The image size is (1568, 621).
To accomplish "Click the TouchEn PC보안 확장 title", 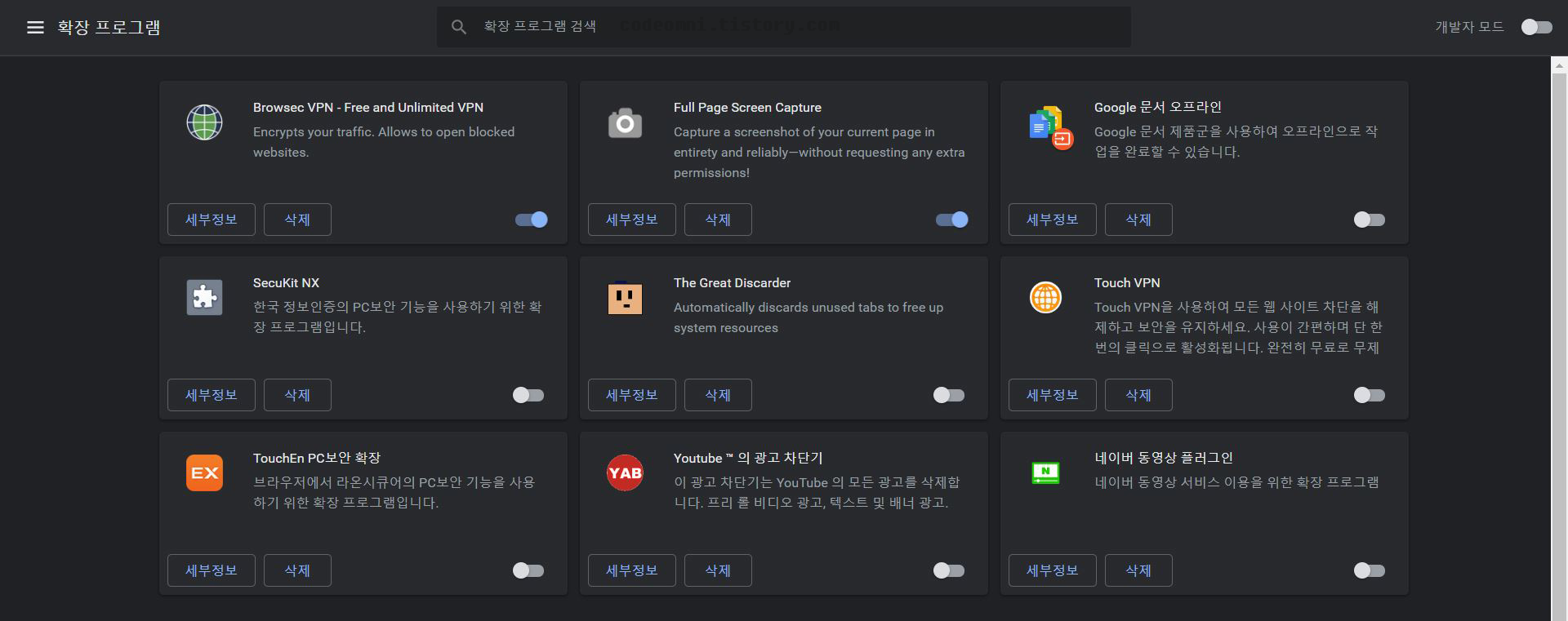I will click(x=317, y=458).
